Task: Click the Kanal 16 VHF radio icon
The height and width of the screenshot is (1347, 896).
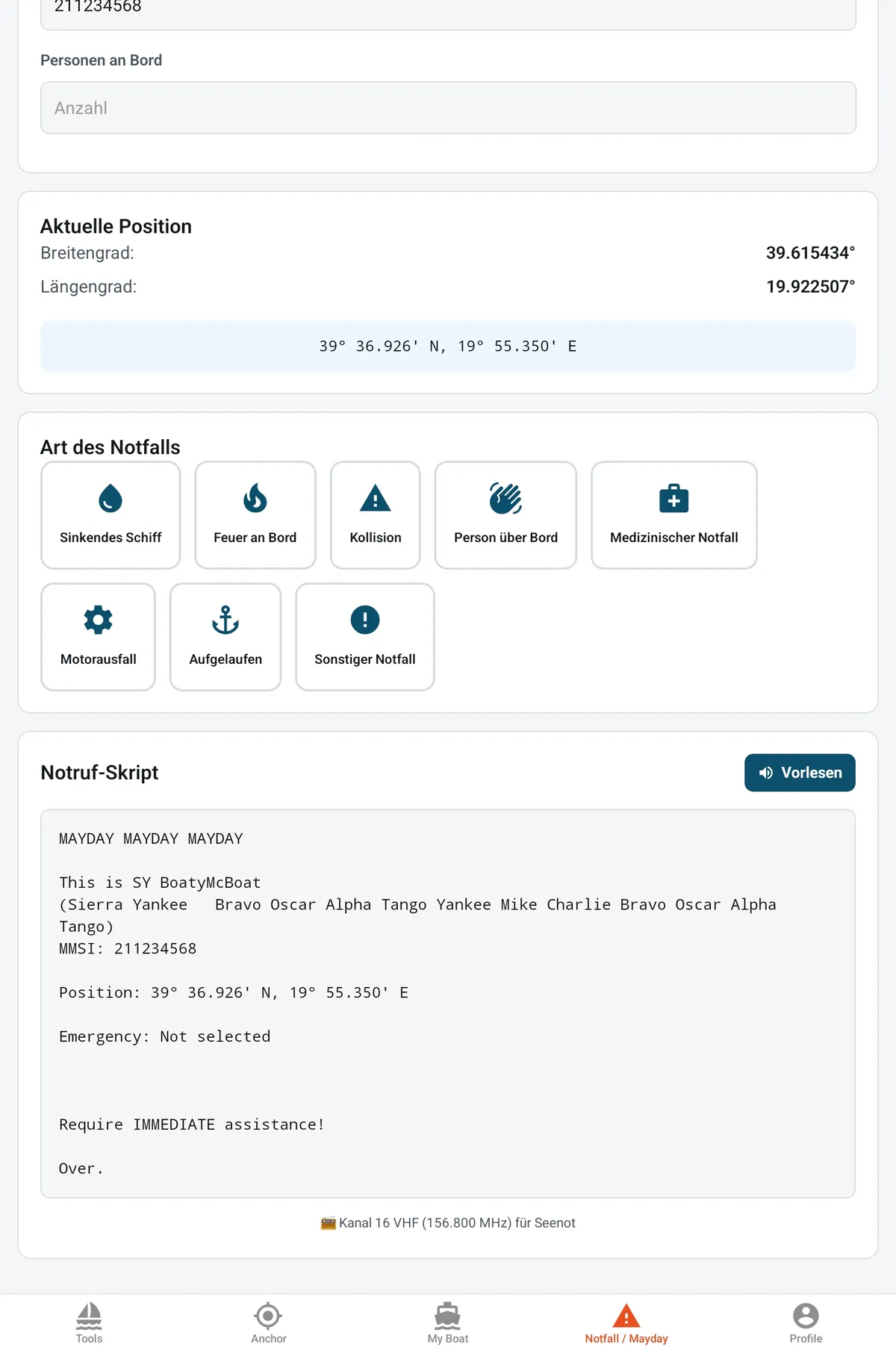Action: 328,1223
